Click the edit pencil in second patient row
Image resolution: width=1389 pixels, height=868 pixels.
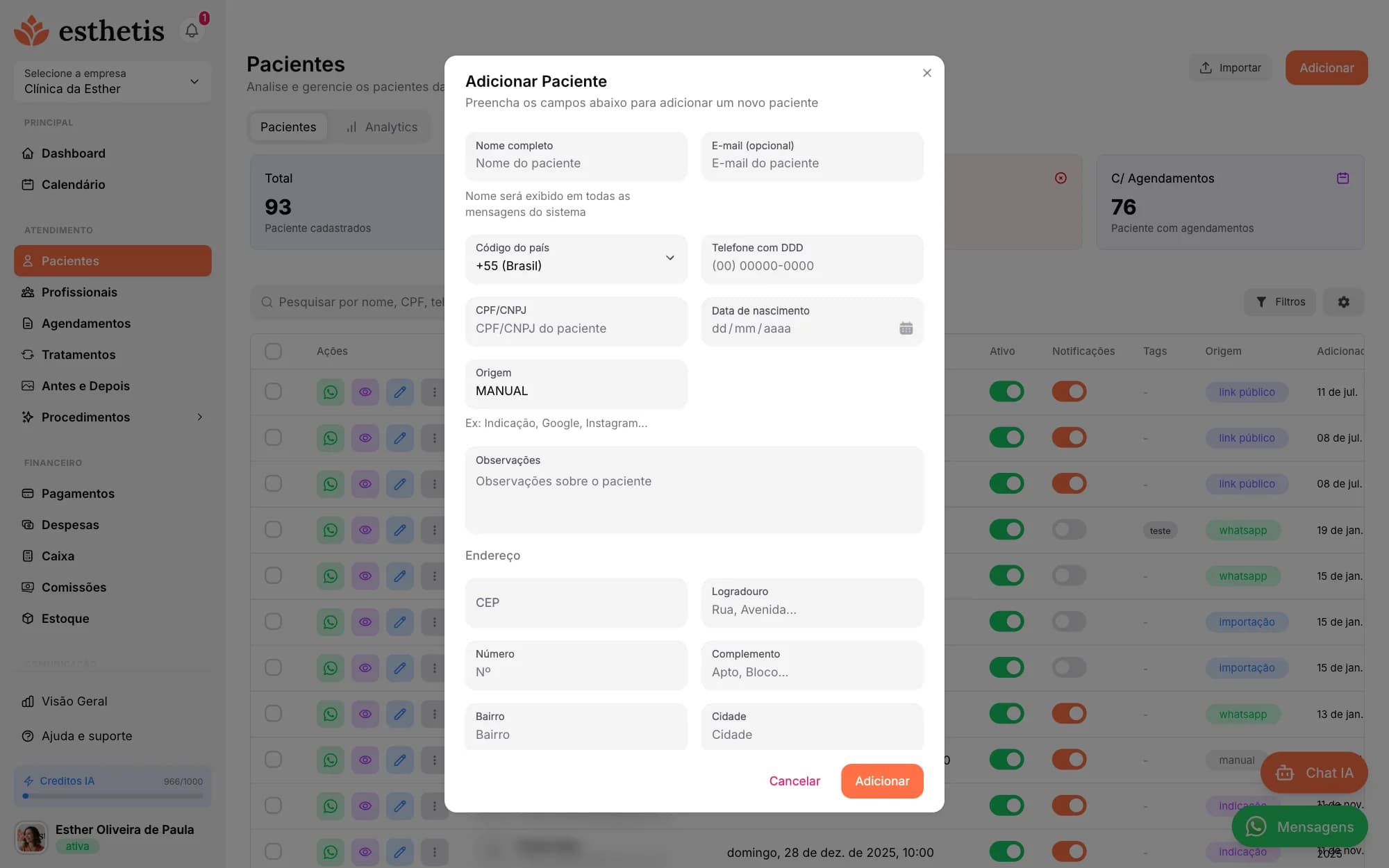pos(400,438)
